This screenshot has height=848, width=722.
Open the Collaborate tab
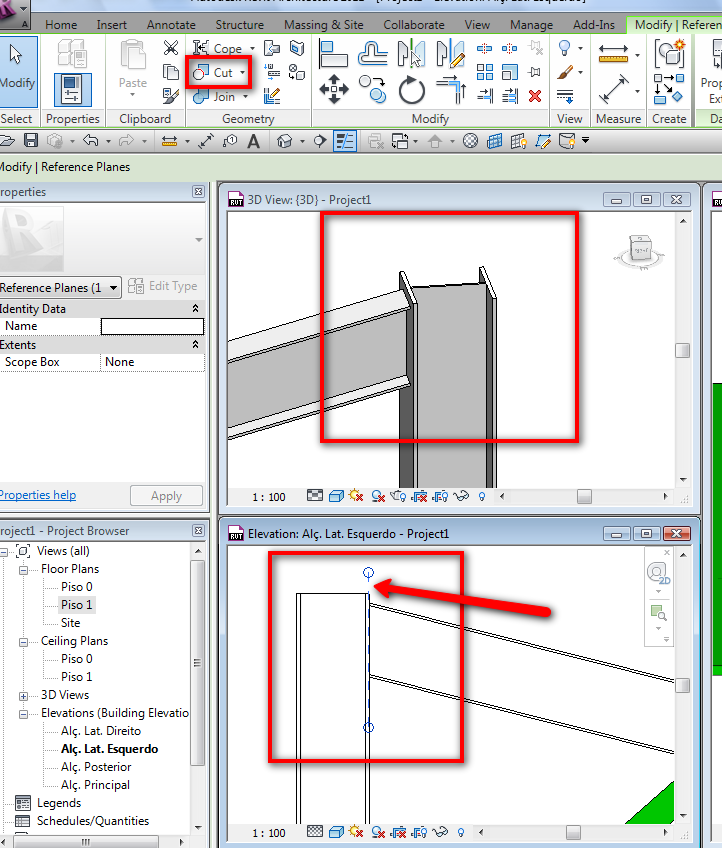click(x=414, y=25)
